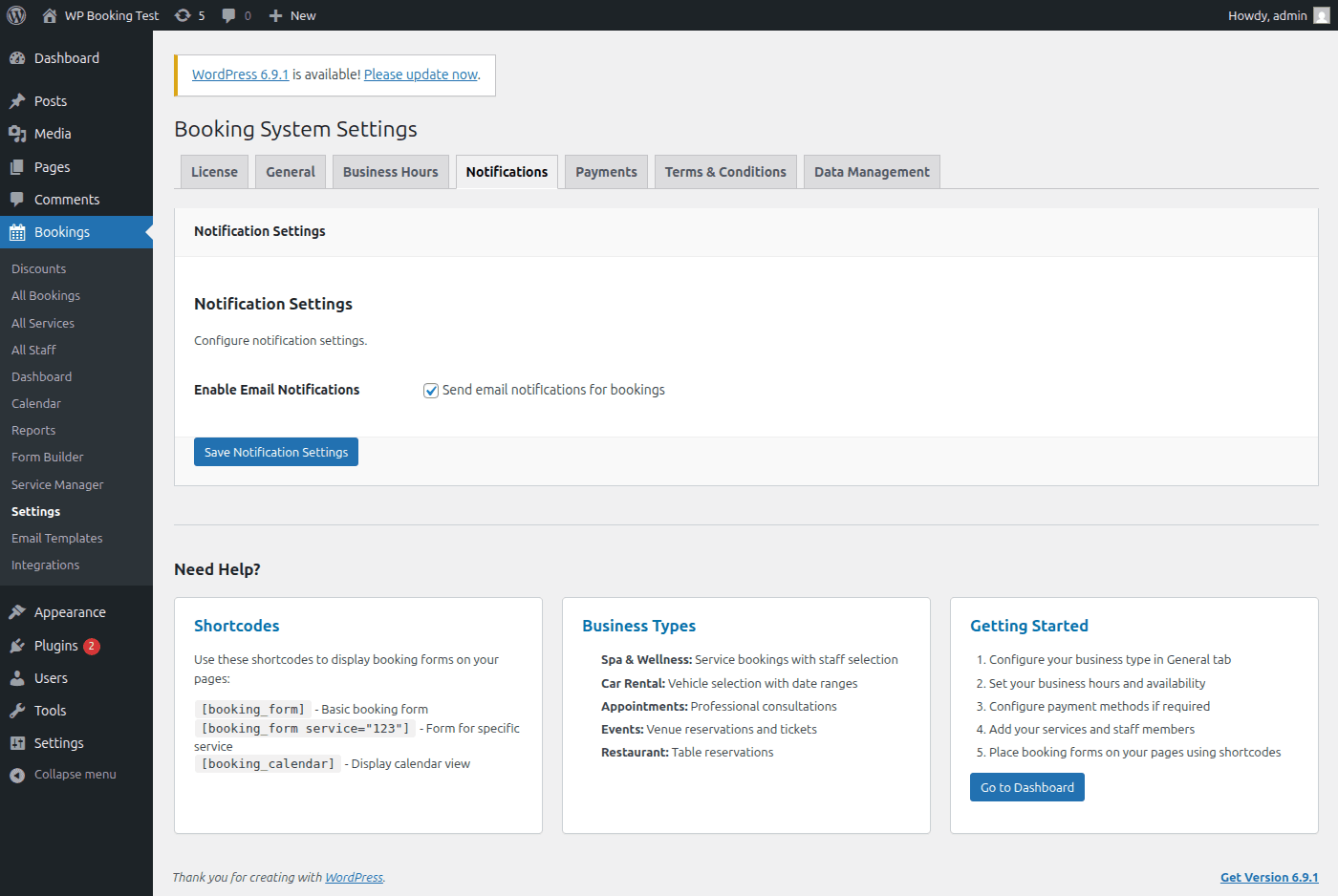
Task: Open Email Templates submenu item
Action: 56,539
